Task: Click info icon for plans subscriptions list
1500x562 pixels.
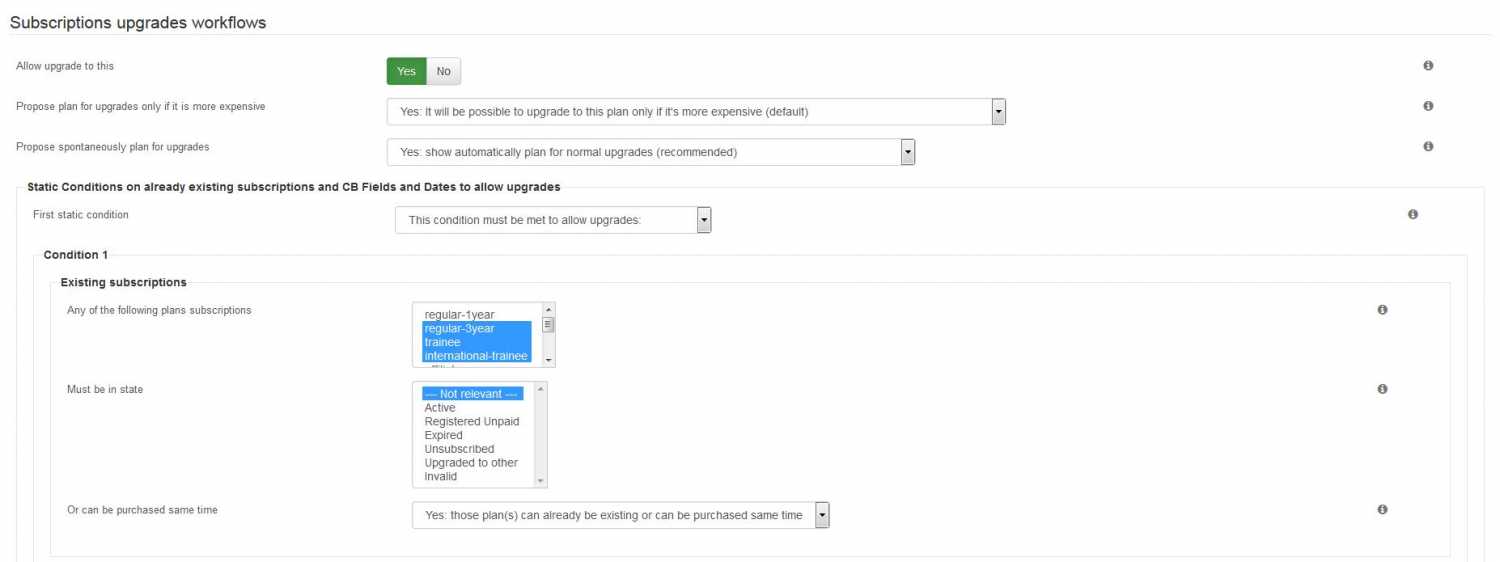Action: pos(1382,310)
